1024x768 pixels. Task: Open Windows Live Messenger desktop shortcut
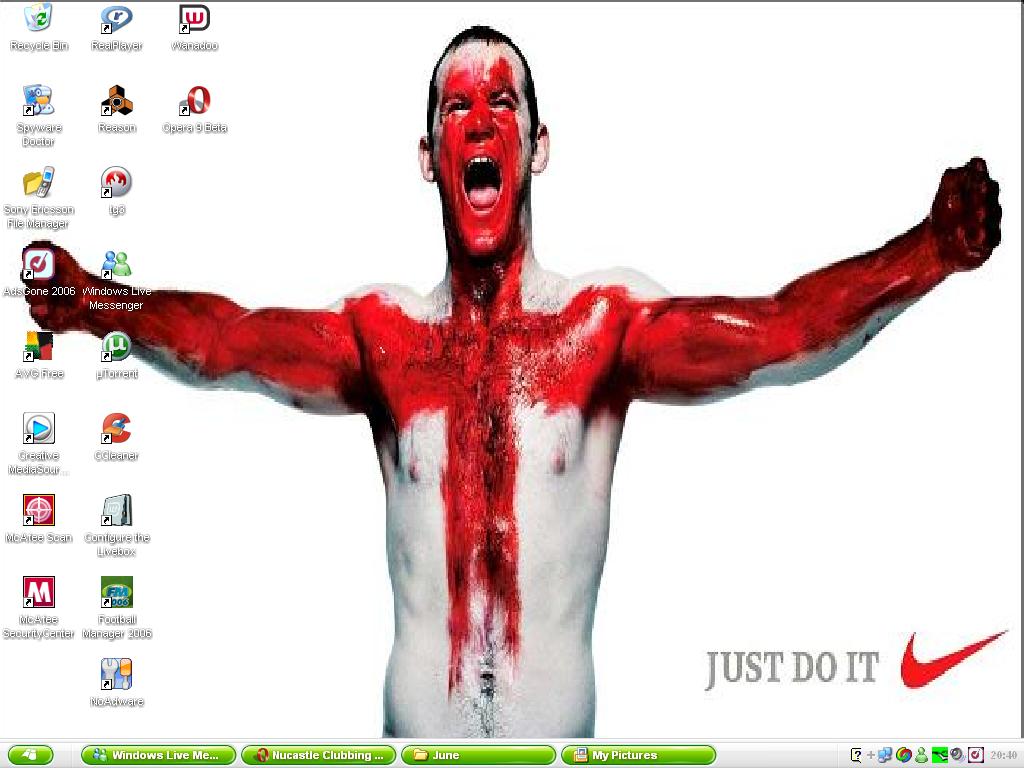pyautogui.click(x=117, y=265)
